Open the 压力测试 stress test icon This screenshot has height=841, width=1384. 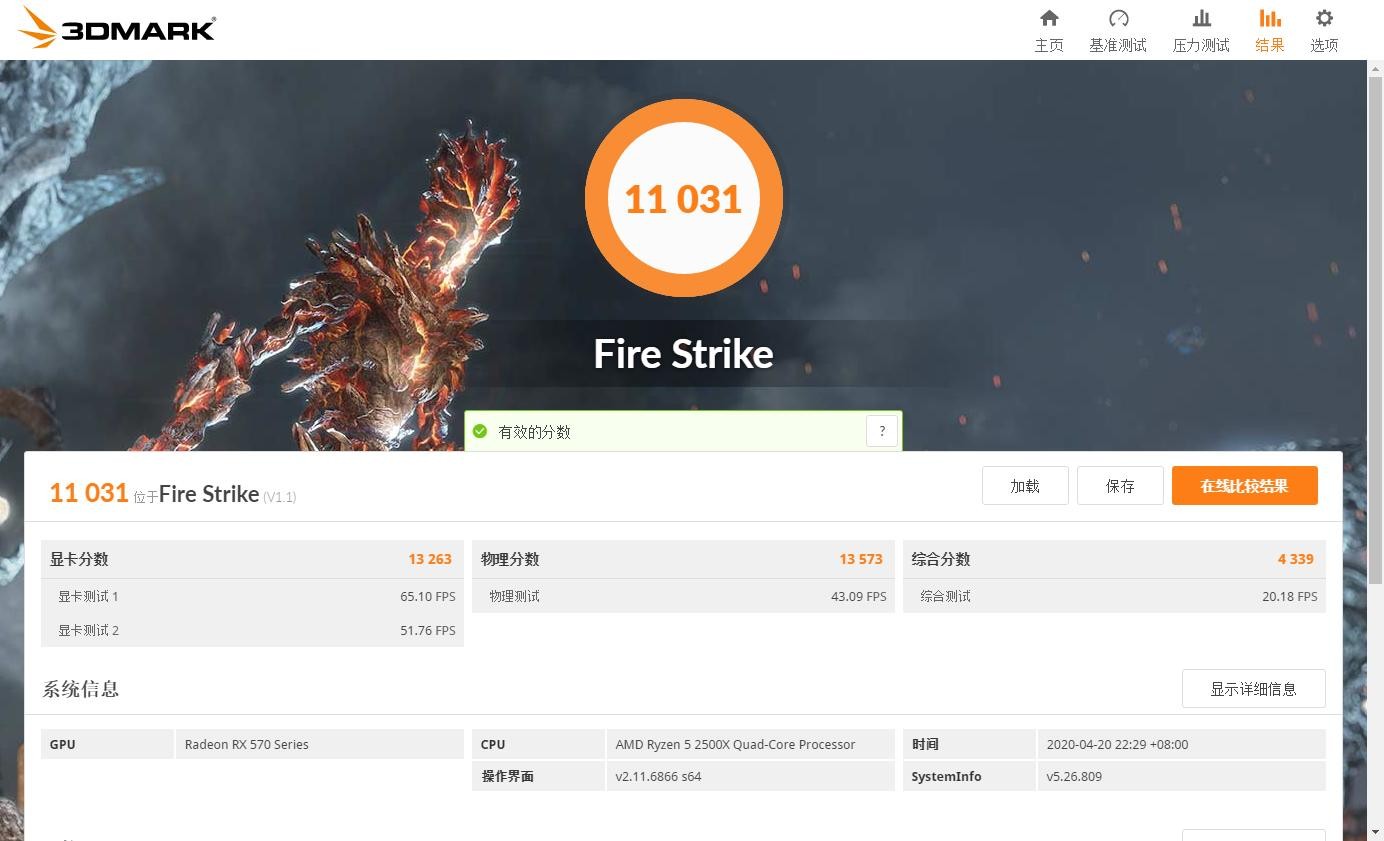(1201, 18)
